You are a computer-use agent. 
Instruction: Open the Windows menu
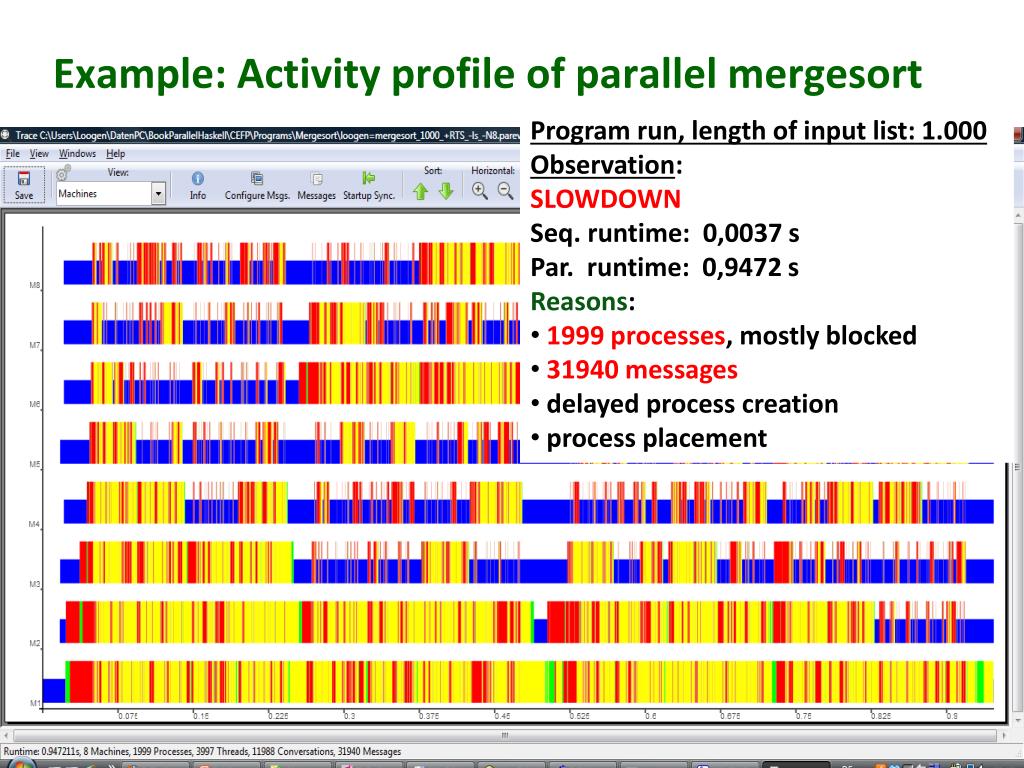(77, 153)
